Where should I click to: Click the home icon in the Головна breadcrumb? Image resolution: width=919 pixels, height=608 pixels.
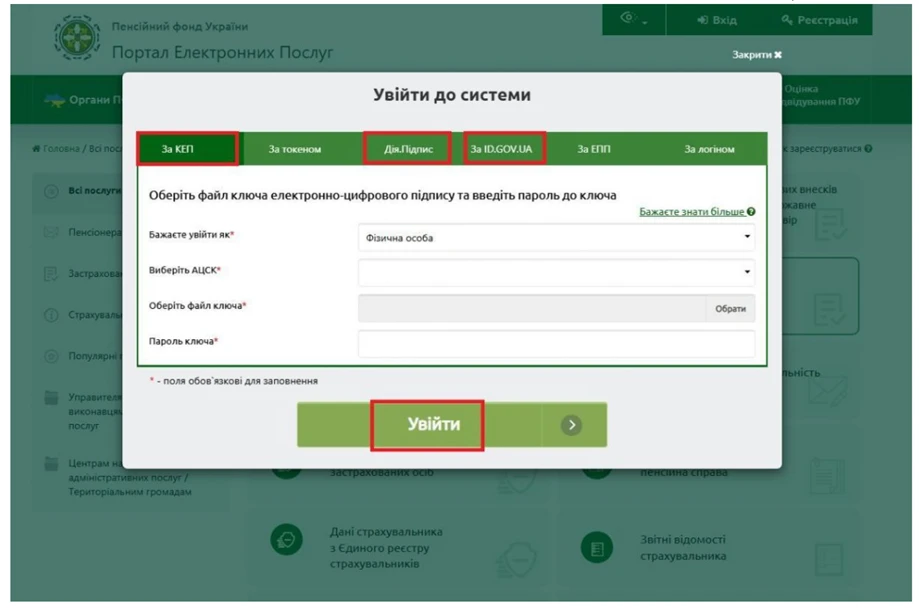point(36,149)
